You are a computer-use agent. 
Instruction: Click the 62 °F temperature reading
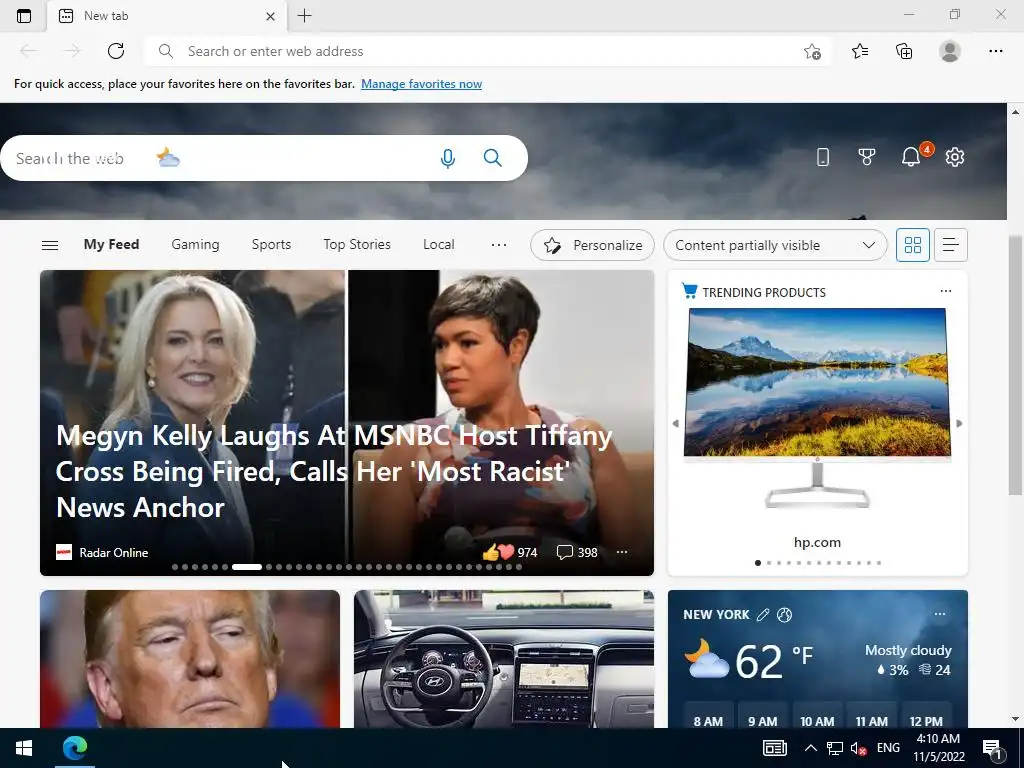[x=774, y=660]
